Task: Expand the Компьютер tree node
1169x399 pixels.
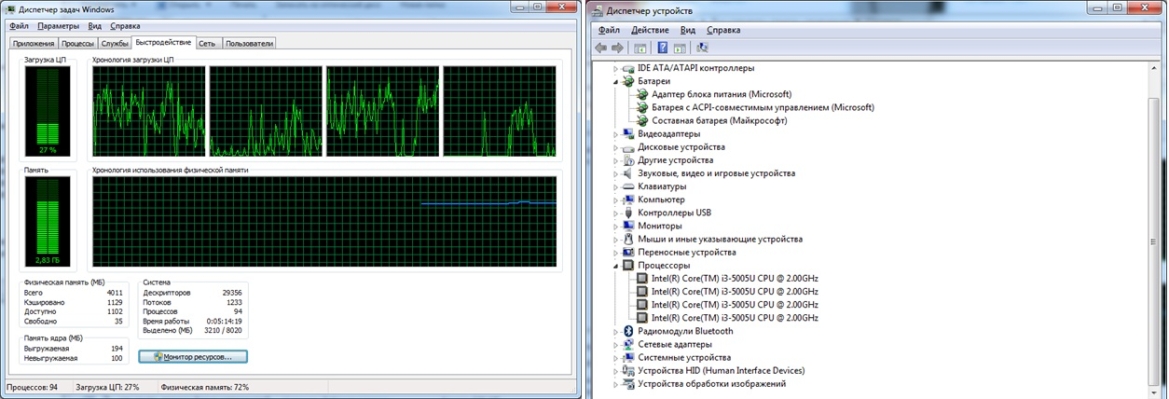Action: (616, 200)
